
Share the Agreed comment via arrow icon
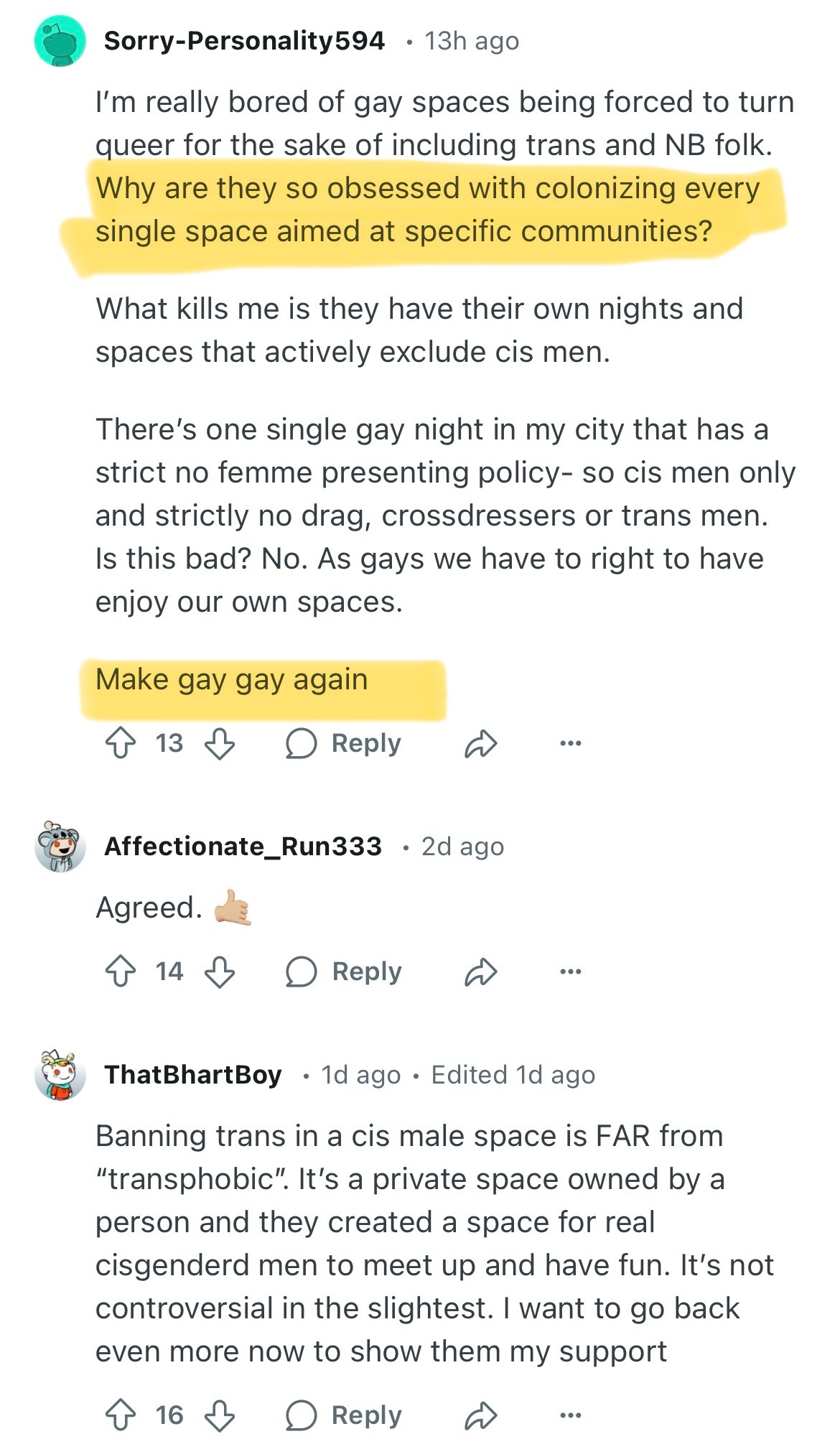(480, 972)
